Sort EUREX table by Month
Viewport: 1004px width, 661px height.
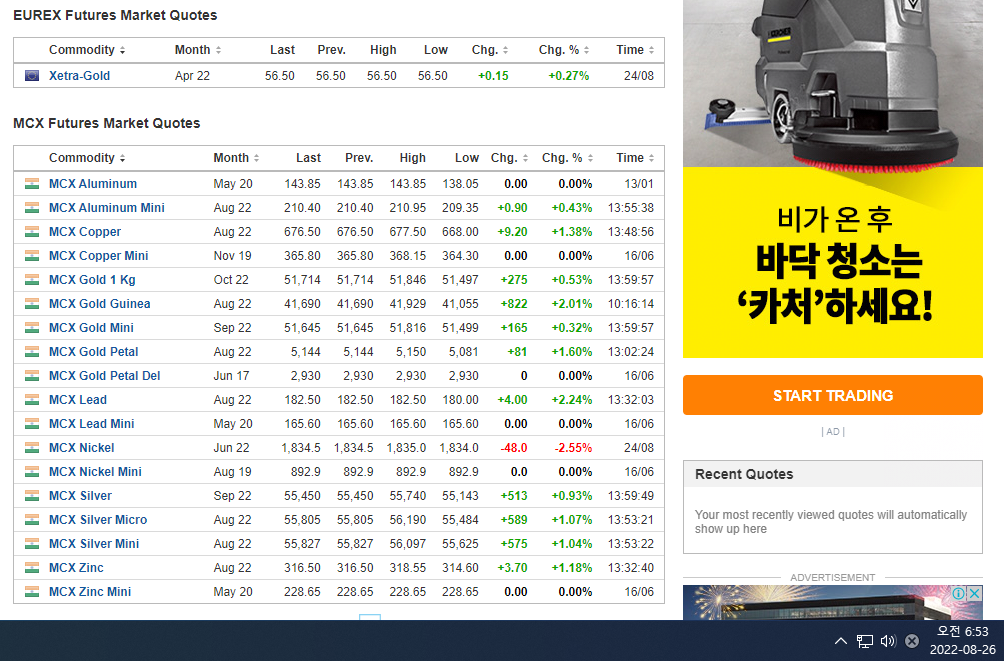coord(198,50)
